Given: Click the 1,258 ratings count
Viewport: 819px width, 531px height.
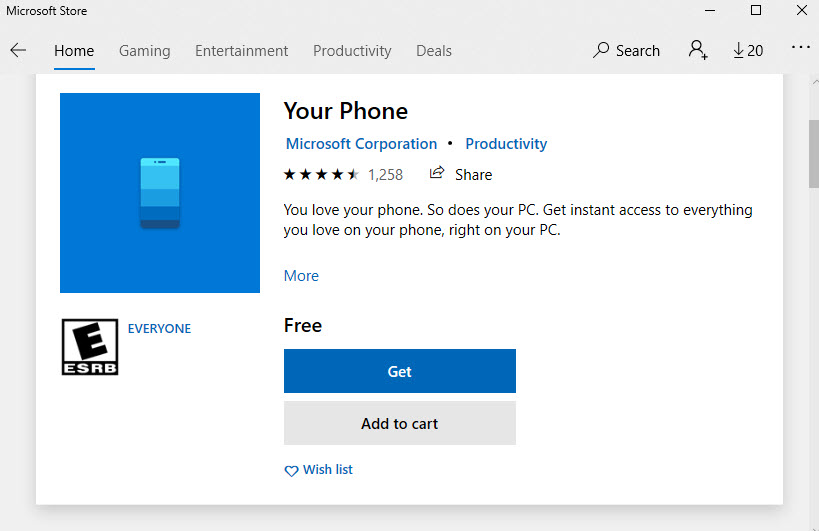Looking at the screenshot, I should click(385, 174).
